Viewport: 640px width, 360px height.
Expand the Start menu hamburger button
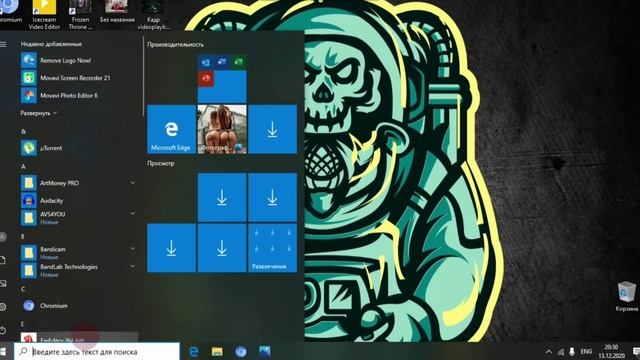[3, 44]
